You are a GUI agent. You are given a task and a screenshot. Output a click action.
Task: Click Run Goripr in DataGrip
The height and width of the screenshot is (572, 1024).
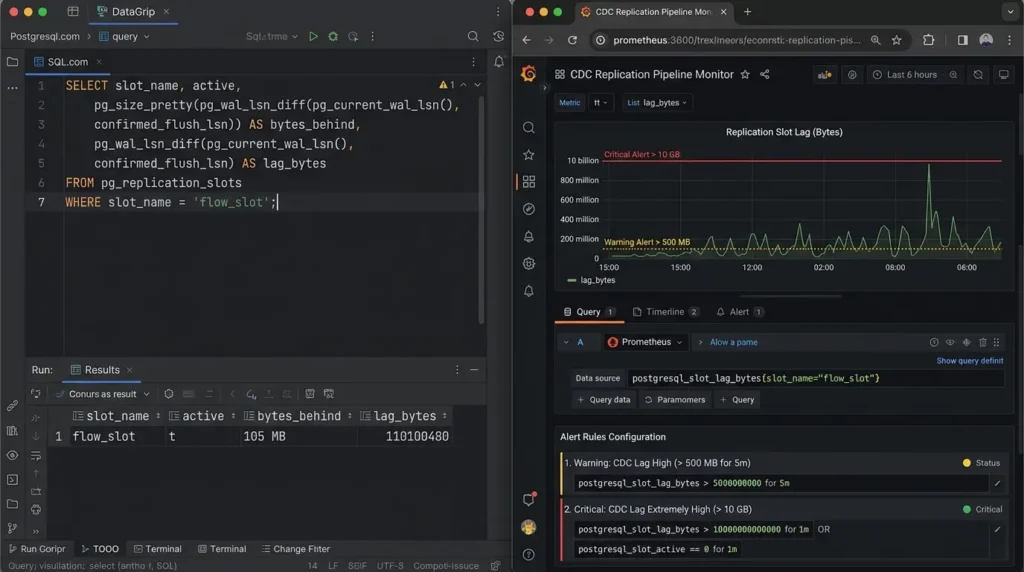coord(37,548)
